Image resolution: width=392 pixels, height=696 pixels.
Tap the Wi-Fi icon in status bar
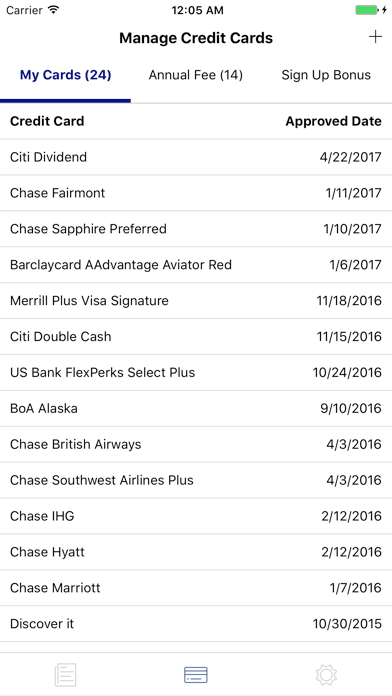53,10
